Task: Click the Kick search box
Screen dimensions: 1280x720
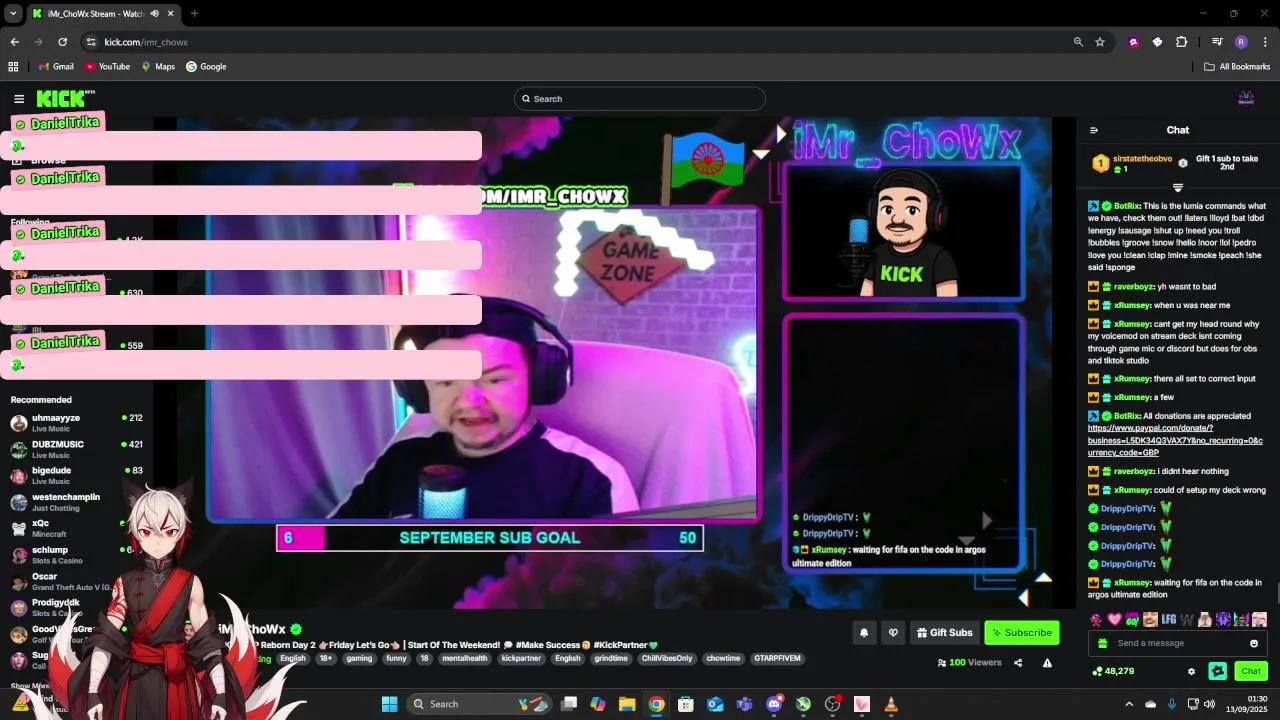Action: pos(640,98)
